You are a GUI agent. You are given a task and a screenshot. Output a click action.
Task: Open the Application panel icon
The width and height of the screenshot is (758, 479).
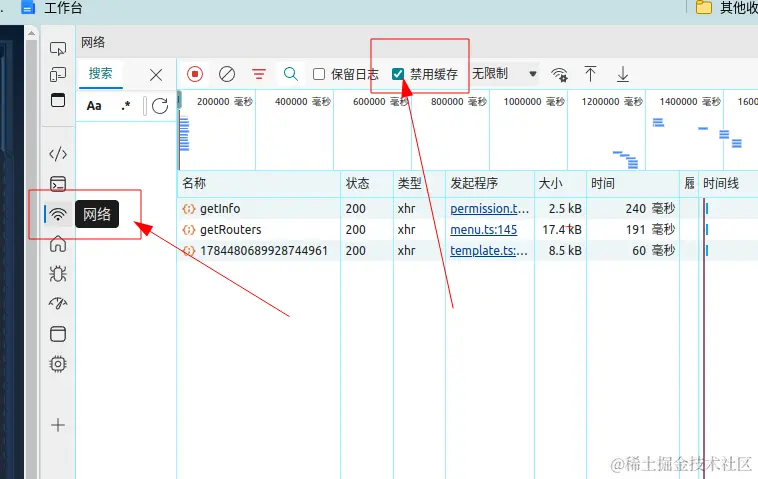58,334
